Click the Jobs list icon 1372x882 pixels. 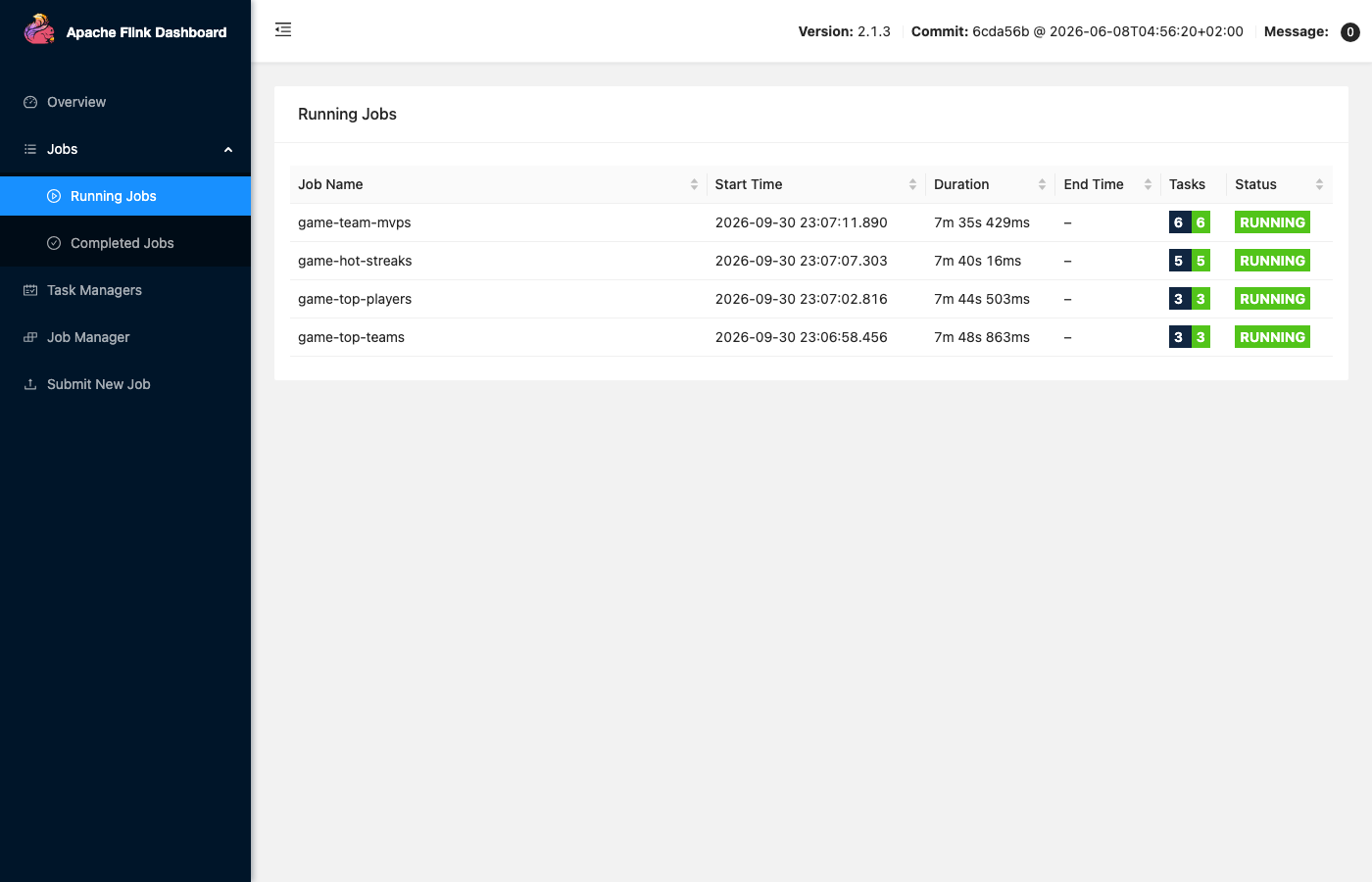tap(30, 149)
